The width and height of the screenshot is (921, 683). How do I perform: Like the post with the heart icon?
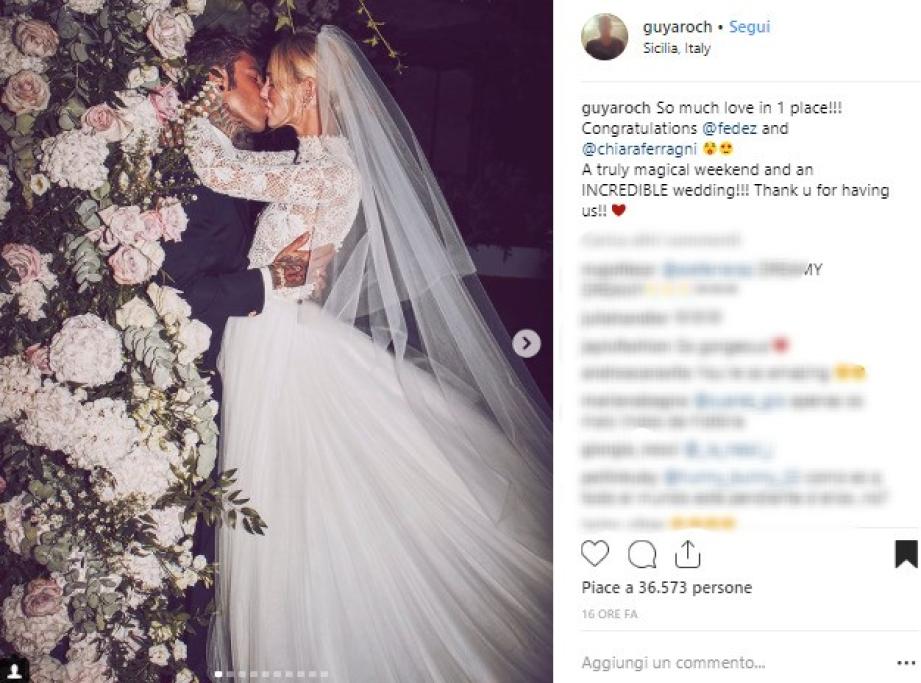(594, 554)
